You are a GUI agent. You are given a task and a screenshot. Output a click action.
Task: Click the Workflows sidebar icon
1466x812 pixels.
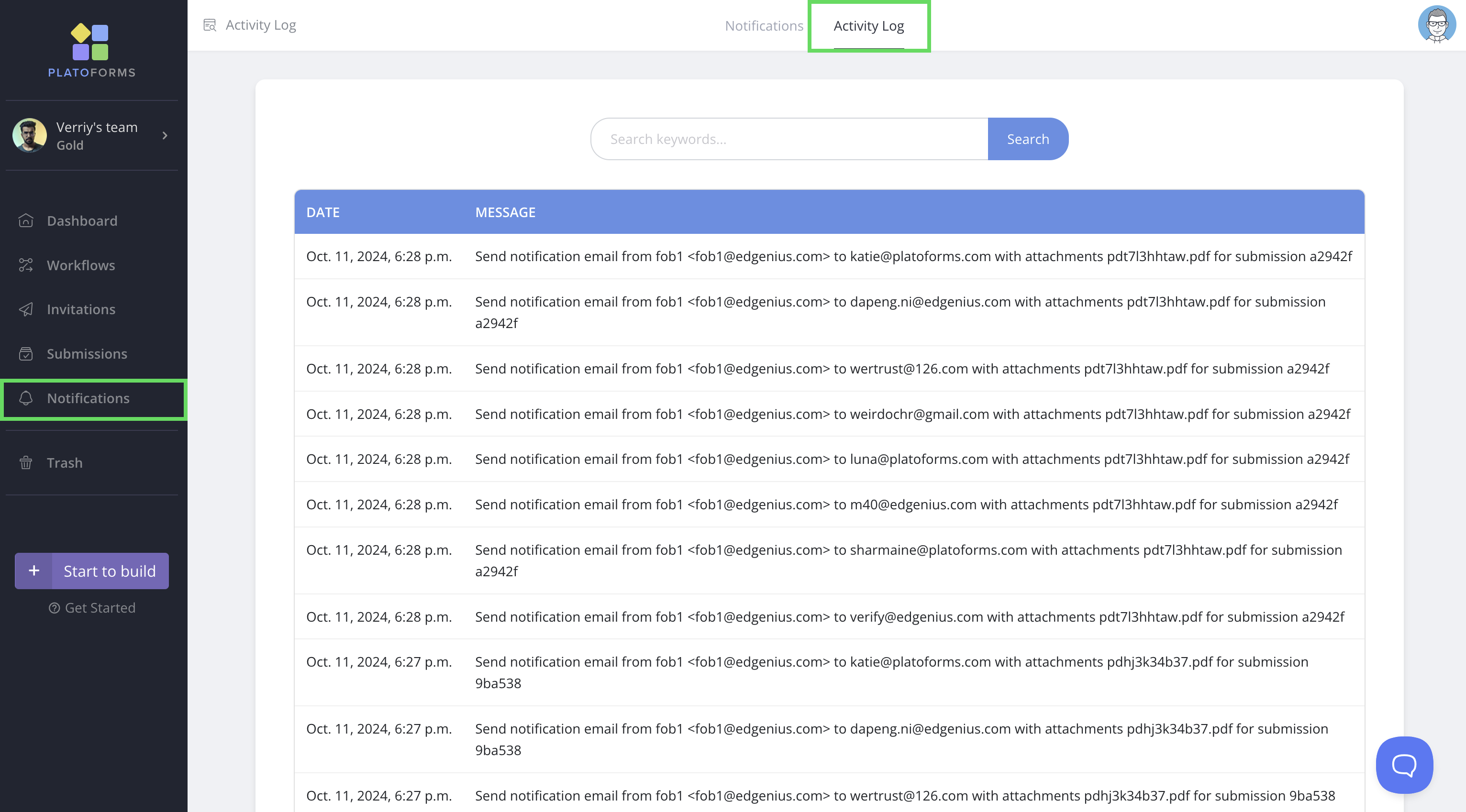pos(26,265)
